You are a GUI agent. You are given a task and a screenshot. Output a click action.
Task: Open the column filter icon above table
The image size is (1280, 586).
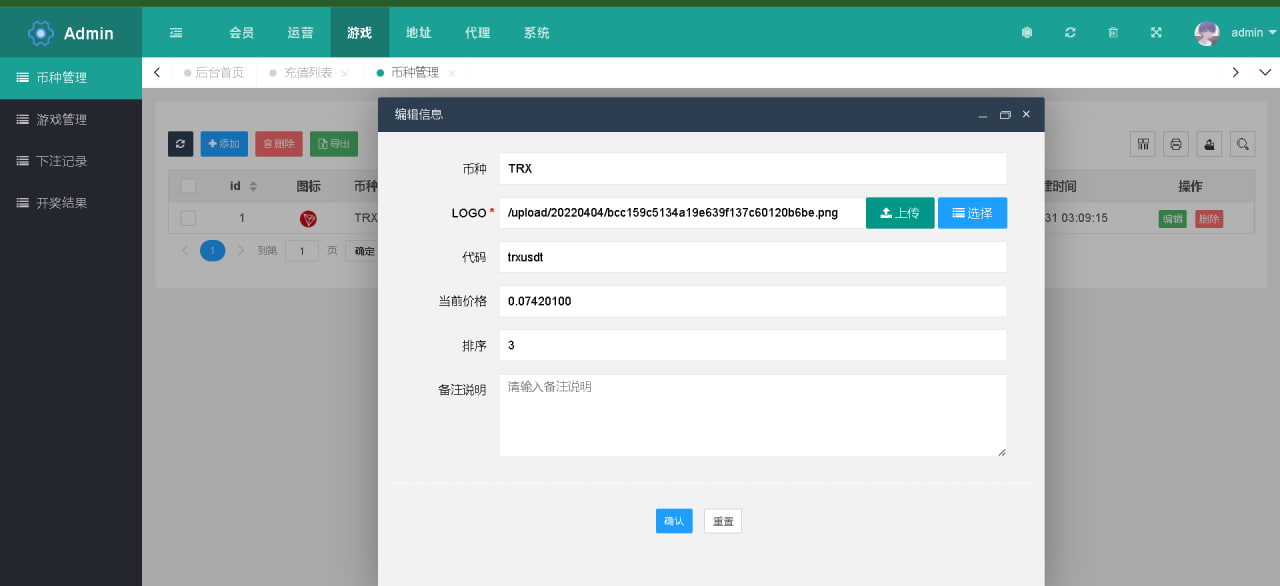click(x=1143, y=144)
